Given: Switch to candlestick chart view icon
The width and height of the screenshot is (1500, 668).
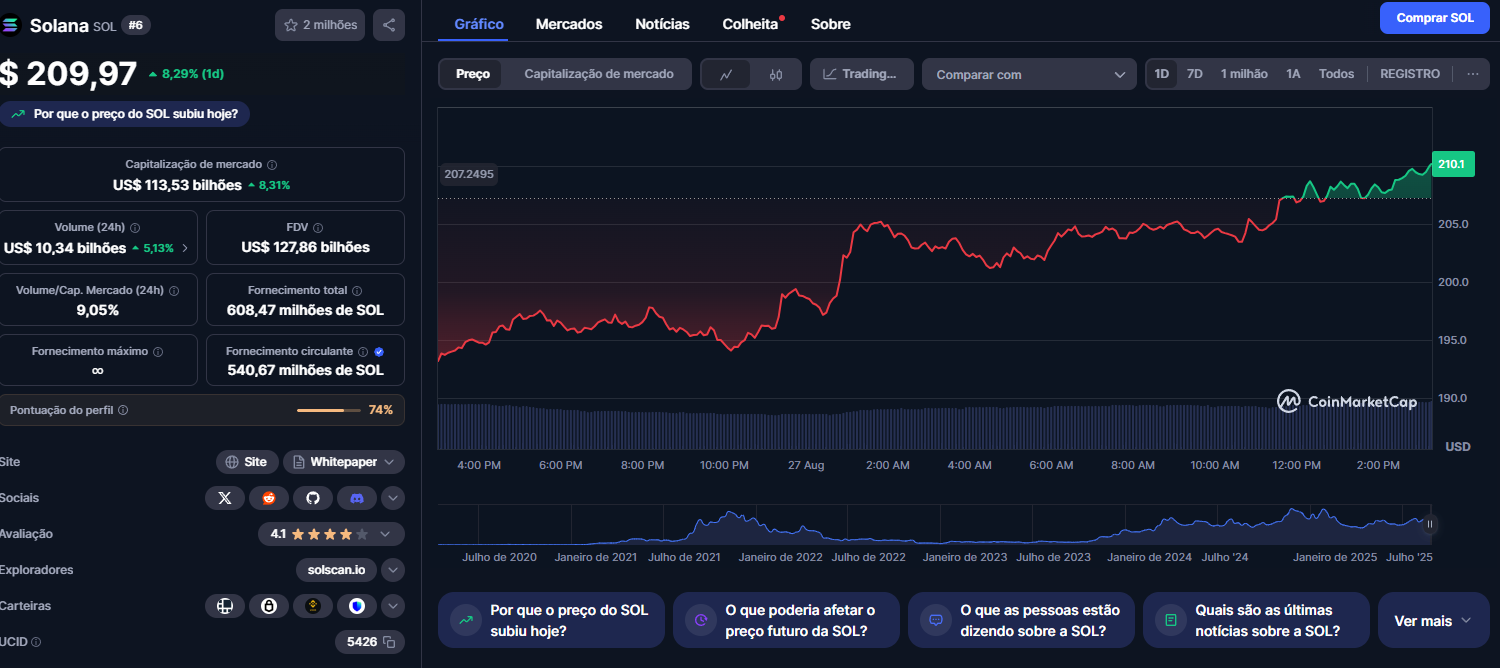Looking at the screenshot, I should tap(776, 74).
